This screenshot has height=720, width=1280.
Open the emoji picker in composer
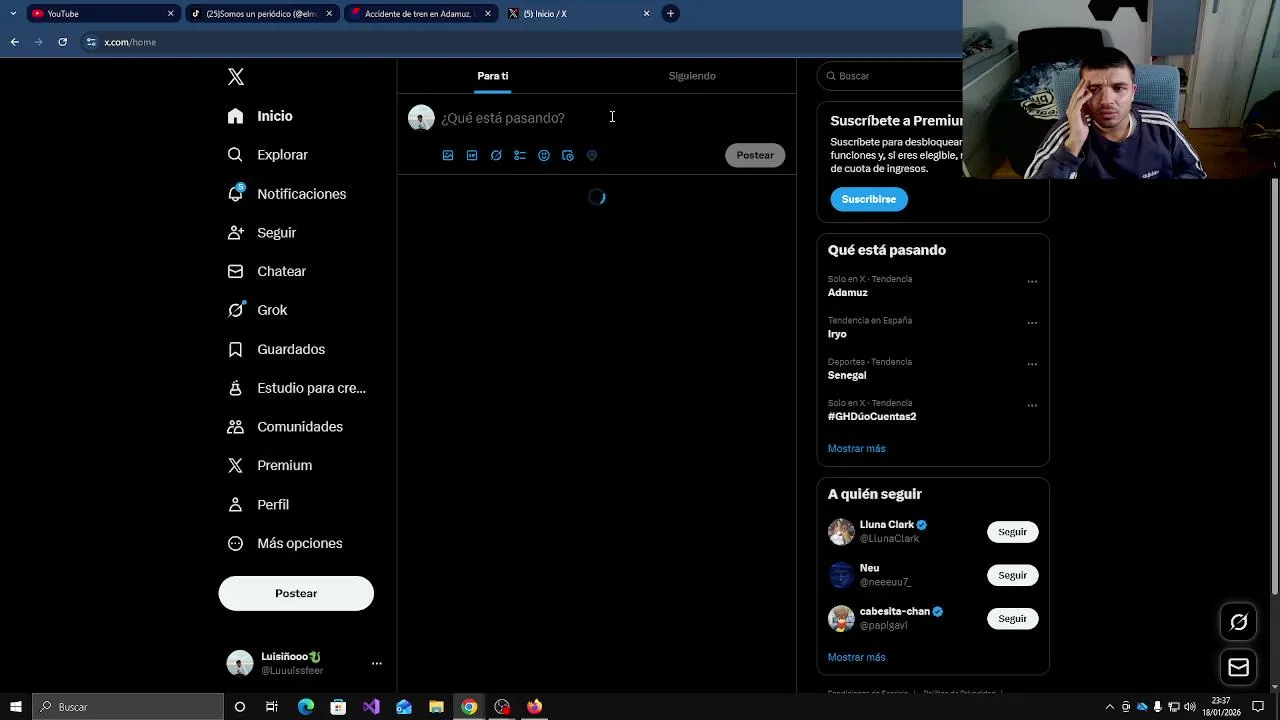[x=544, y=155]
